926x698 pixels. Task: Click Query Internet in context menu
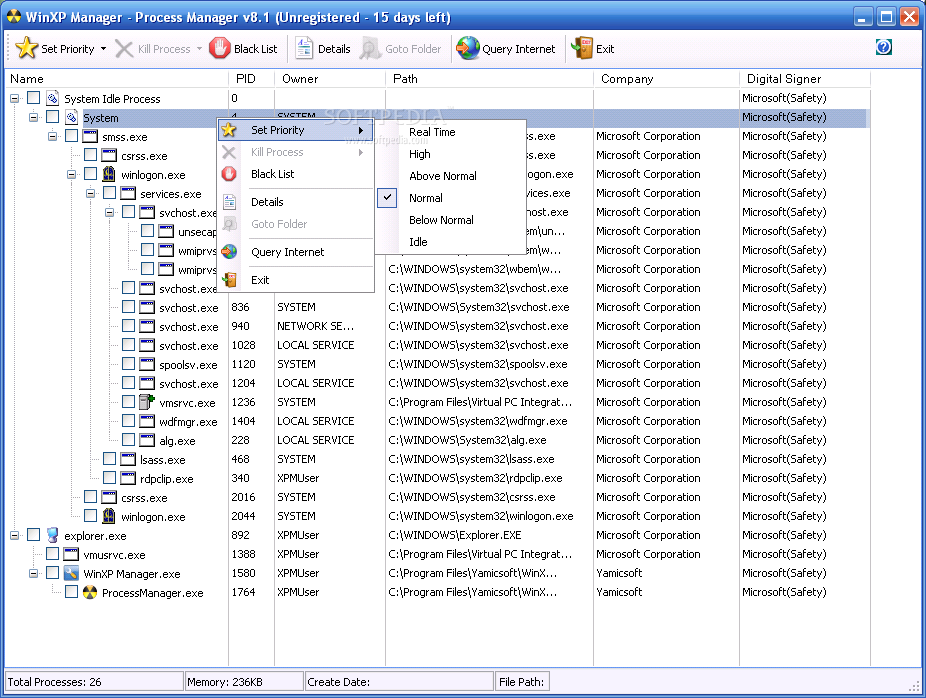287,252
